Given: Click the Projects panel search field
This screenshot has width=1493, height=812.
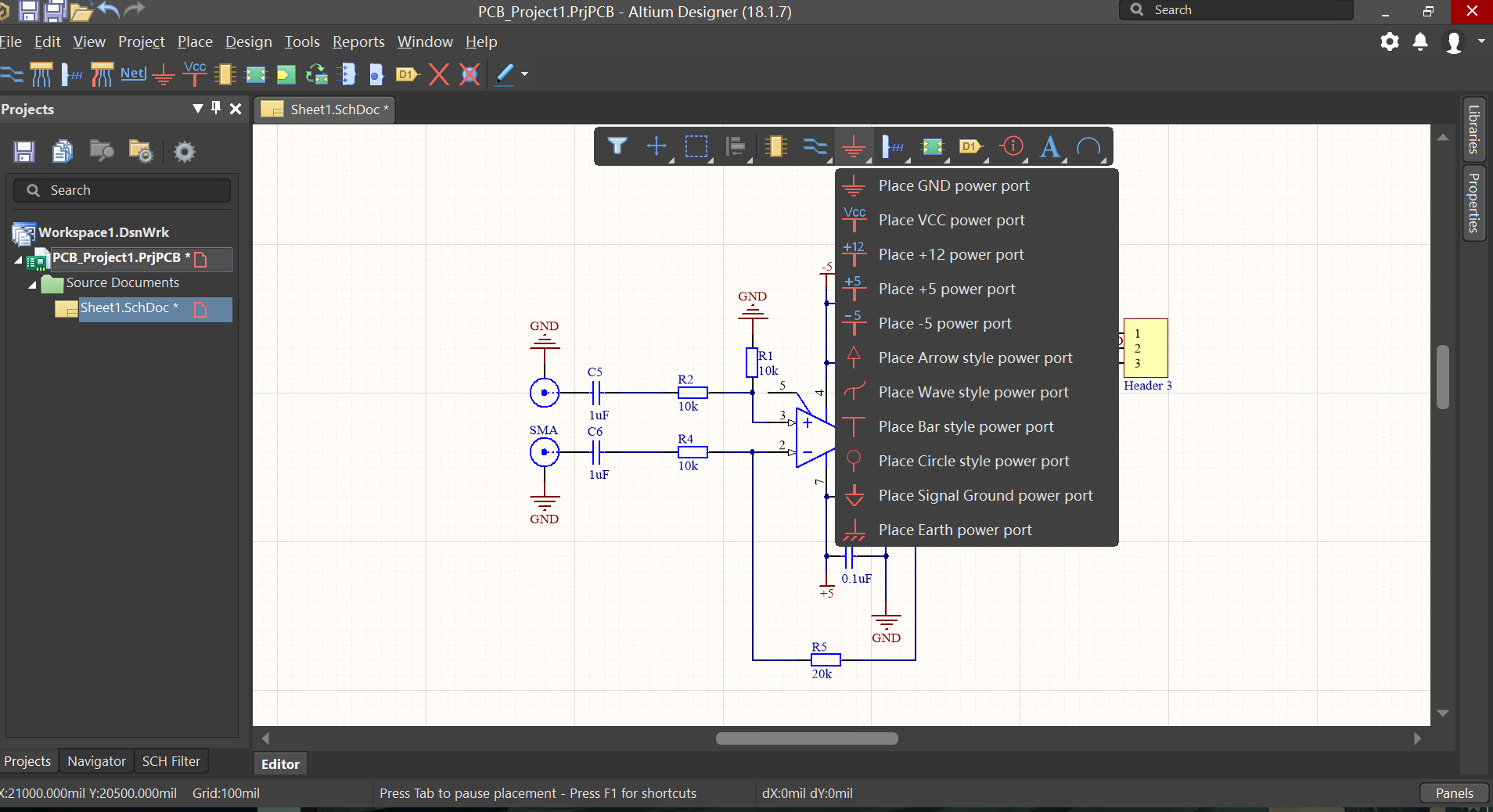Looking at the screenshot, I should click(x=122, y=190).
